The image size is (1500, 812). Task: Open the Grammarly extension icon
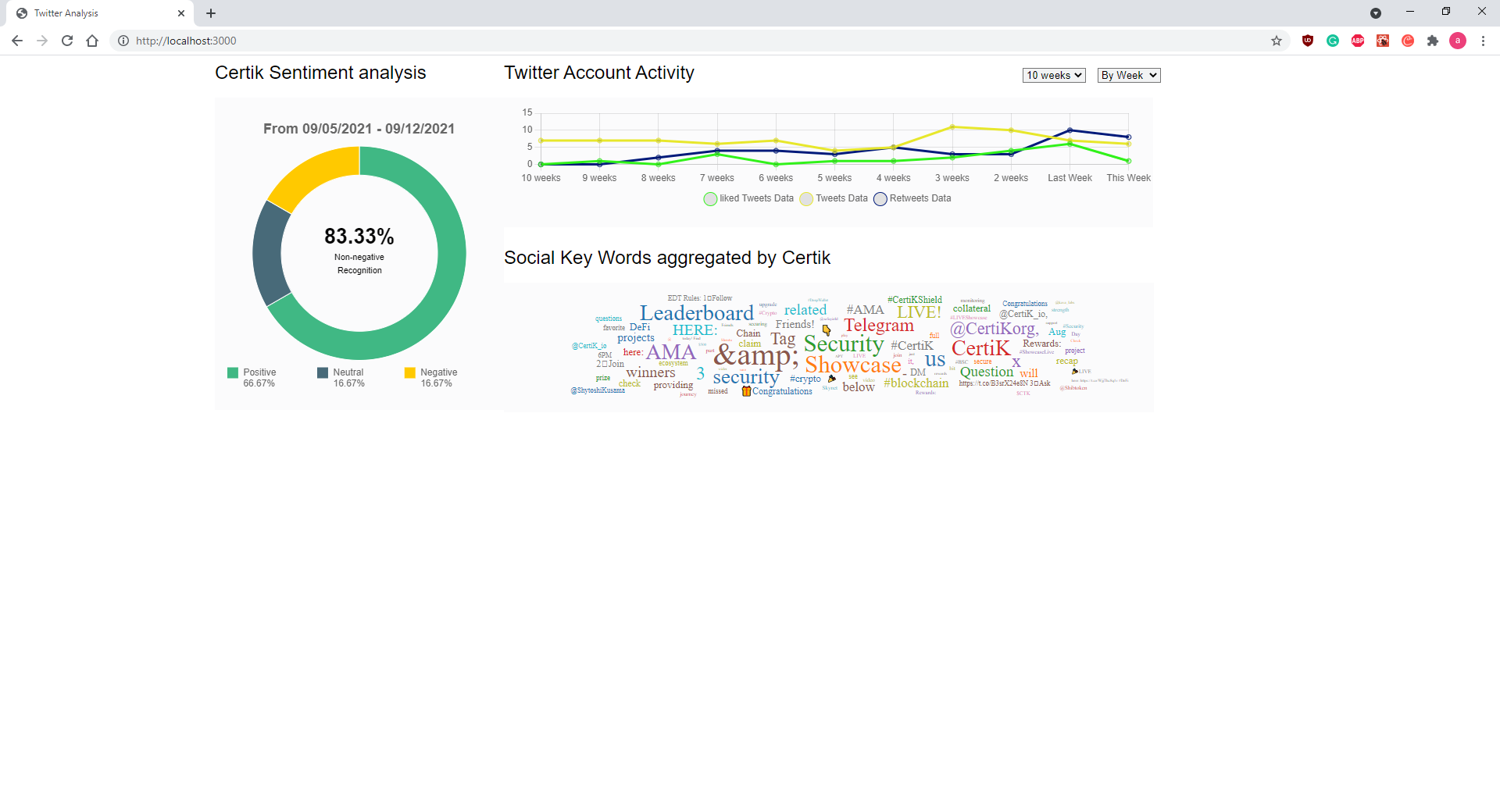click(1333, 41)
